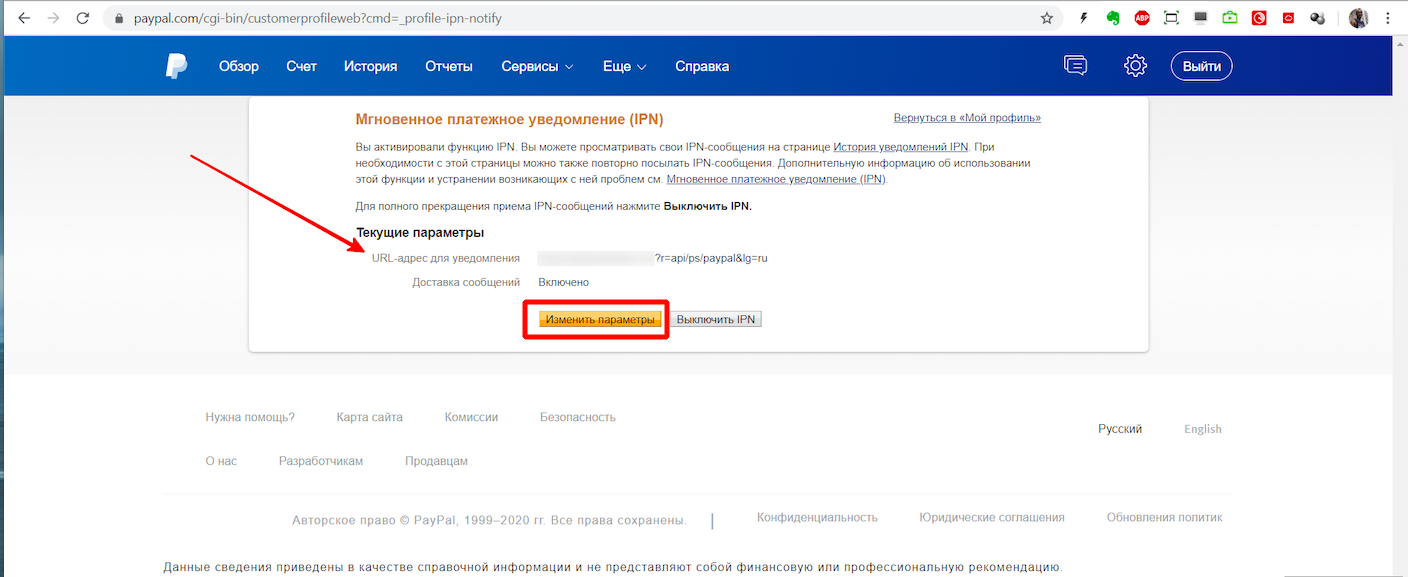Open account settings gear icon

point(1135,66)
